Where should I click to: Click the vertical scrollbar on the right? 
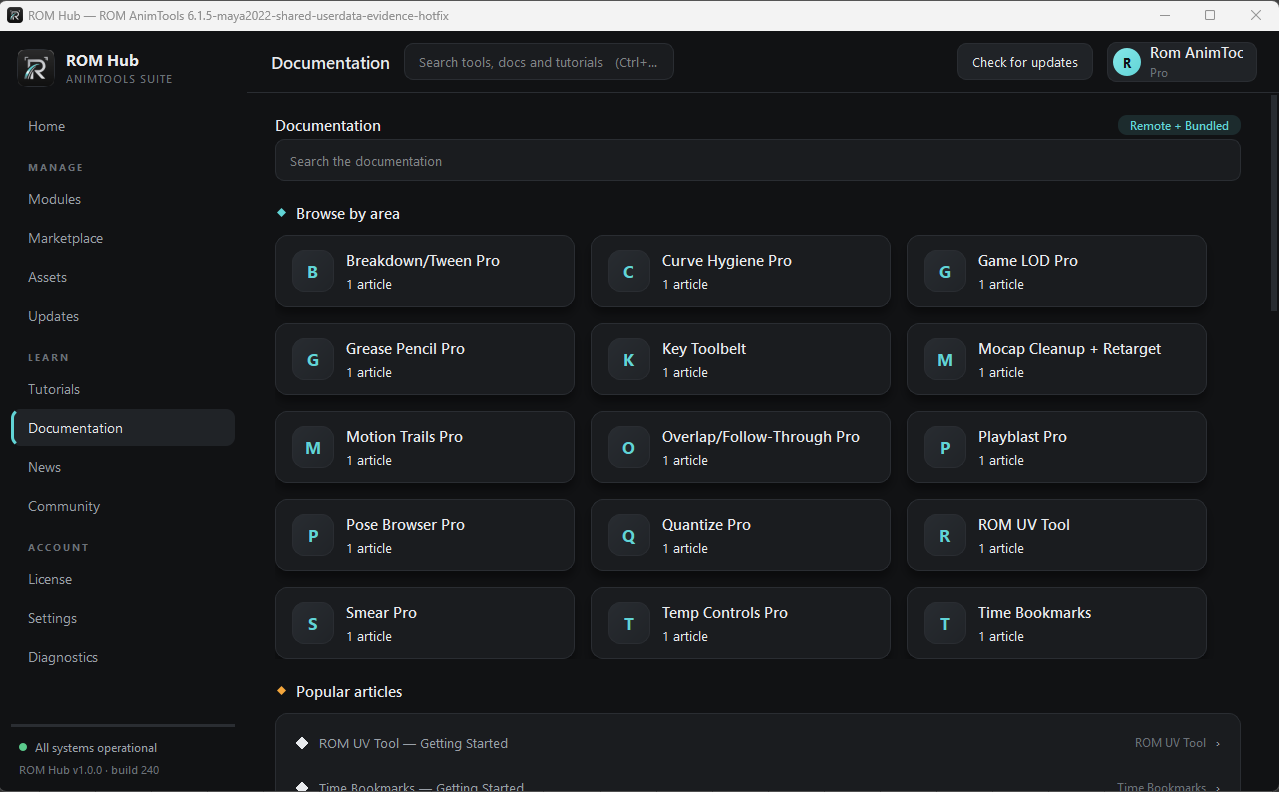(1274, 203)
